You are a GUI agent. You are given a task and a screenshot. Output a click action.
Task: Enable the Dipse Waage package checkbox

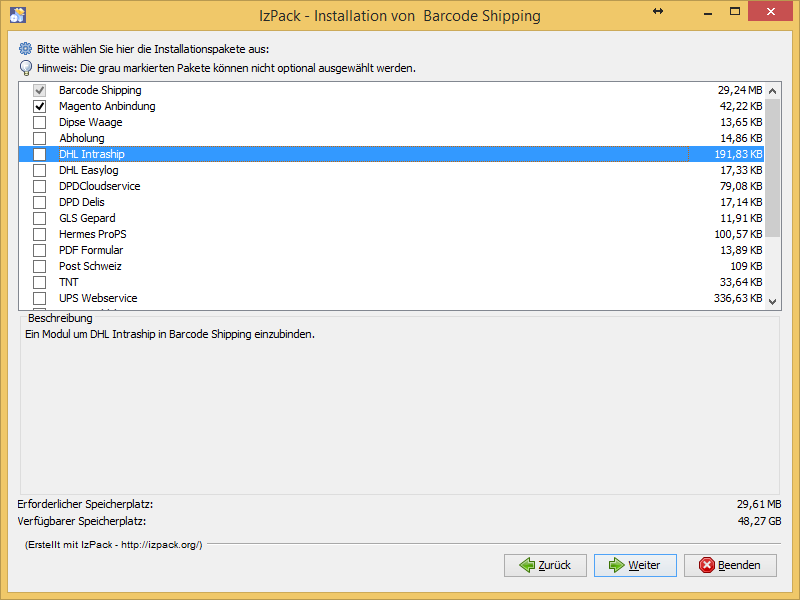[39, 122]
